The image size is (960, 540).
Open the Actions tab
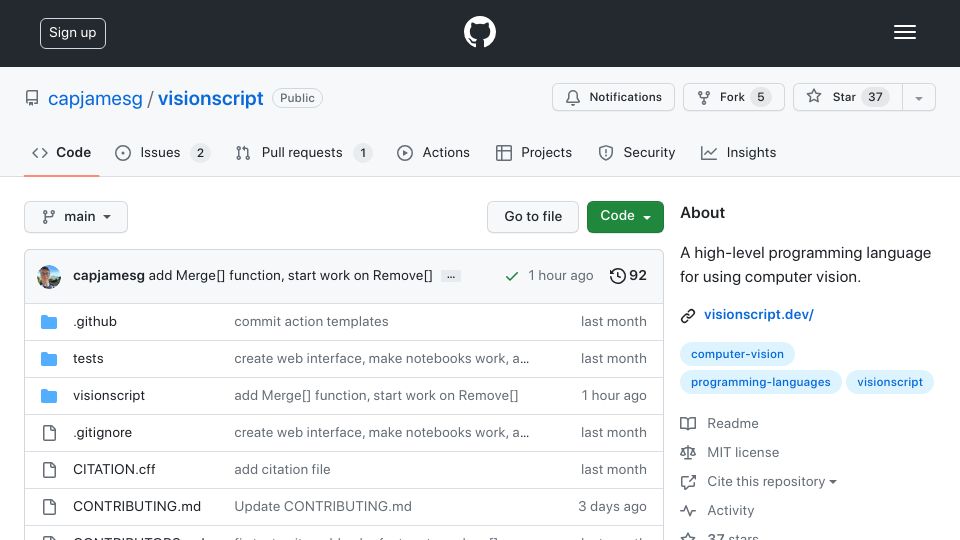click(433, 152)
